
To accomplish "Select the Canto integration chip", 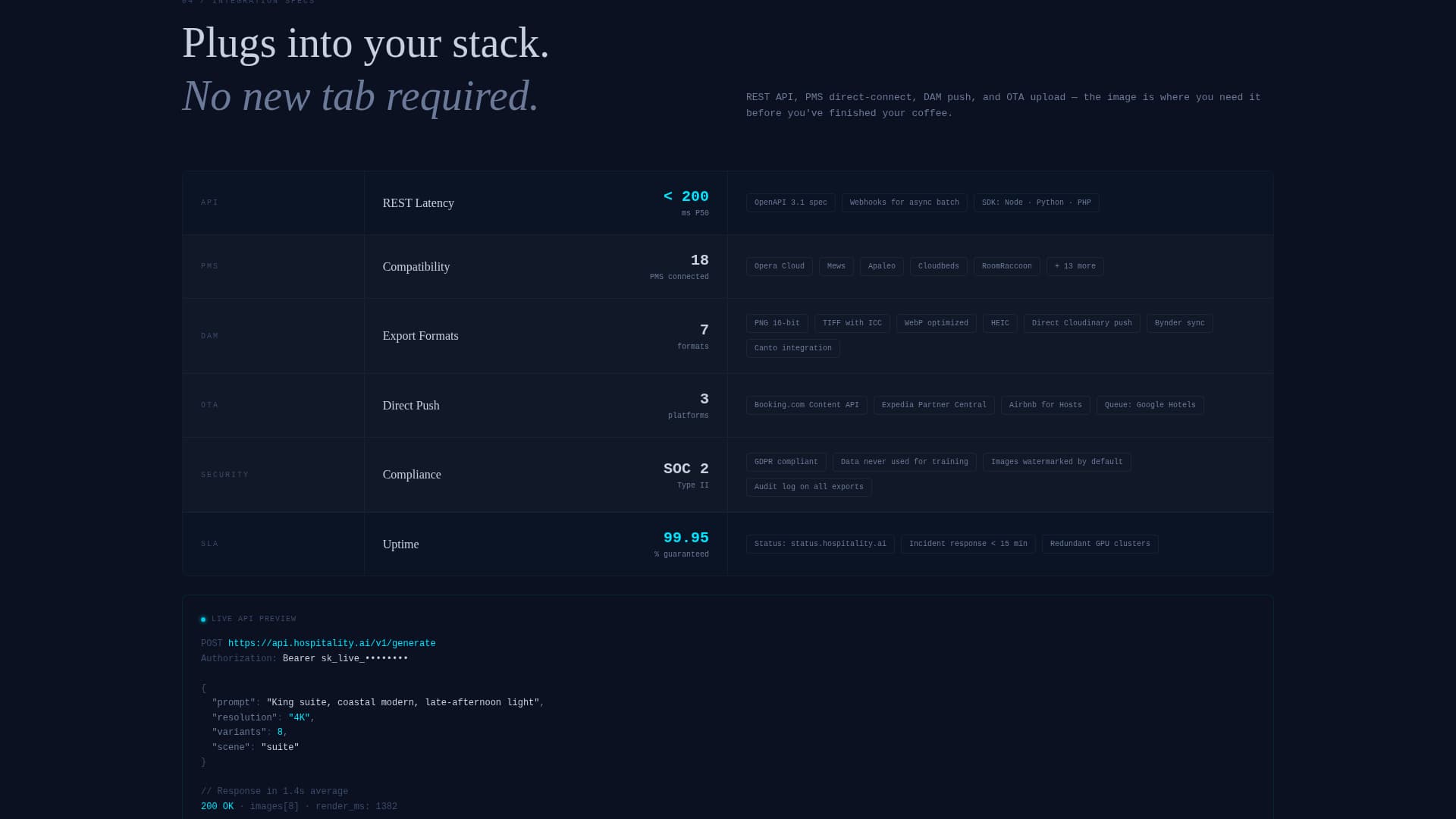I will pyautogui.click(x=792, y=348).
